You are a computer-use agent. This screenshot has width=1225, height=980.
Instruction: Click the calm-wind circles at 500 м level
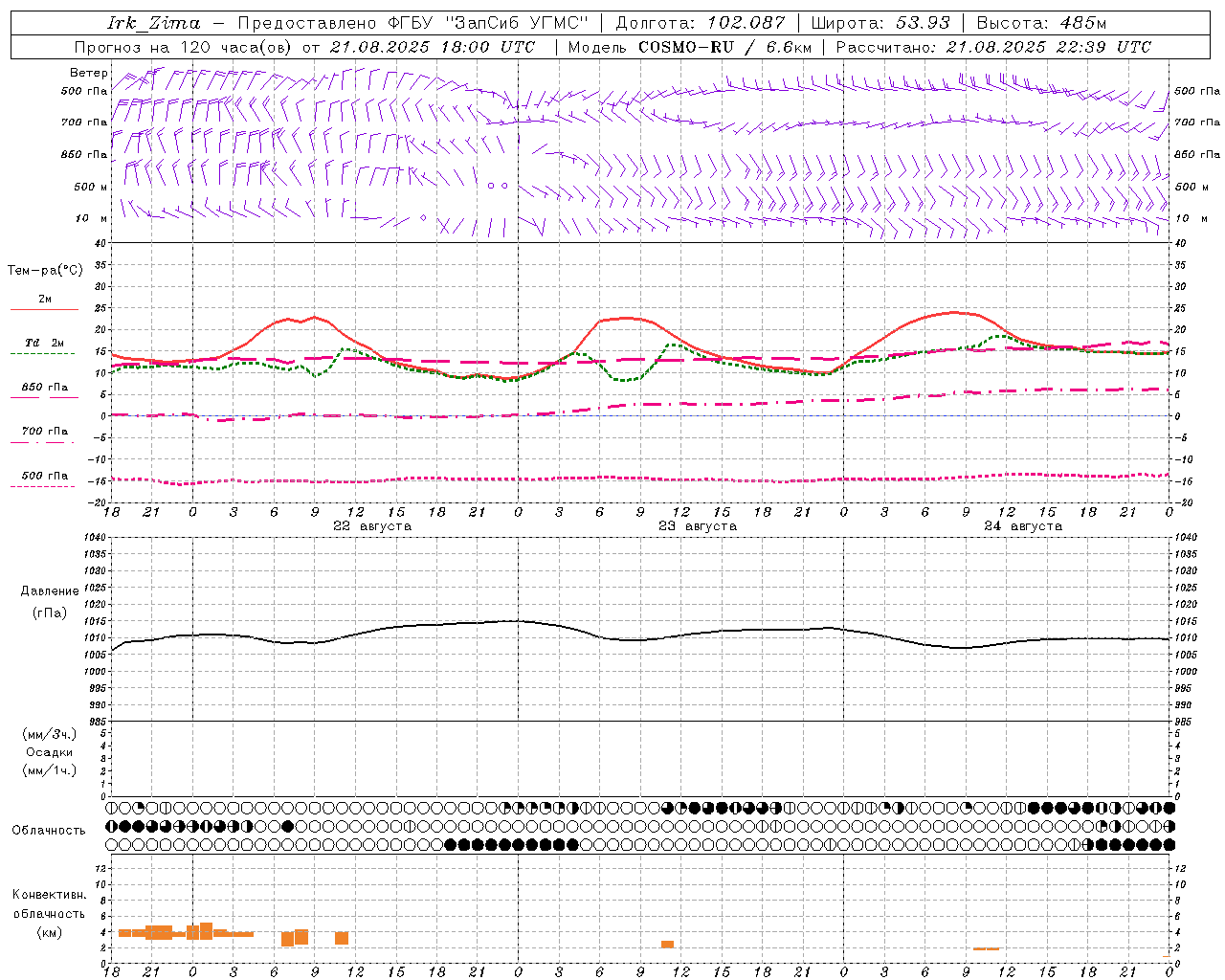click(x=498, y=186)
